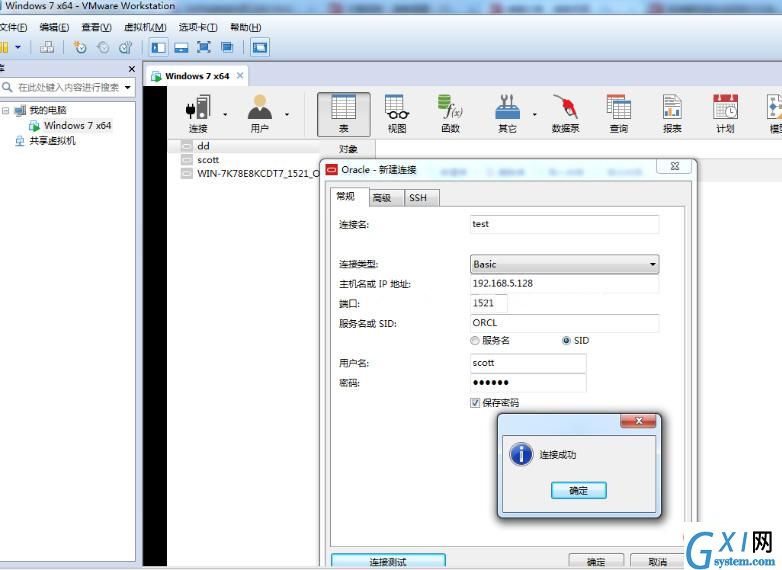Screen dimensions: 782x570
Task: Open the Data Pump (数据泵) tool
Action: pyautogui.click(x=565, y=114)
